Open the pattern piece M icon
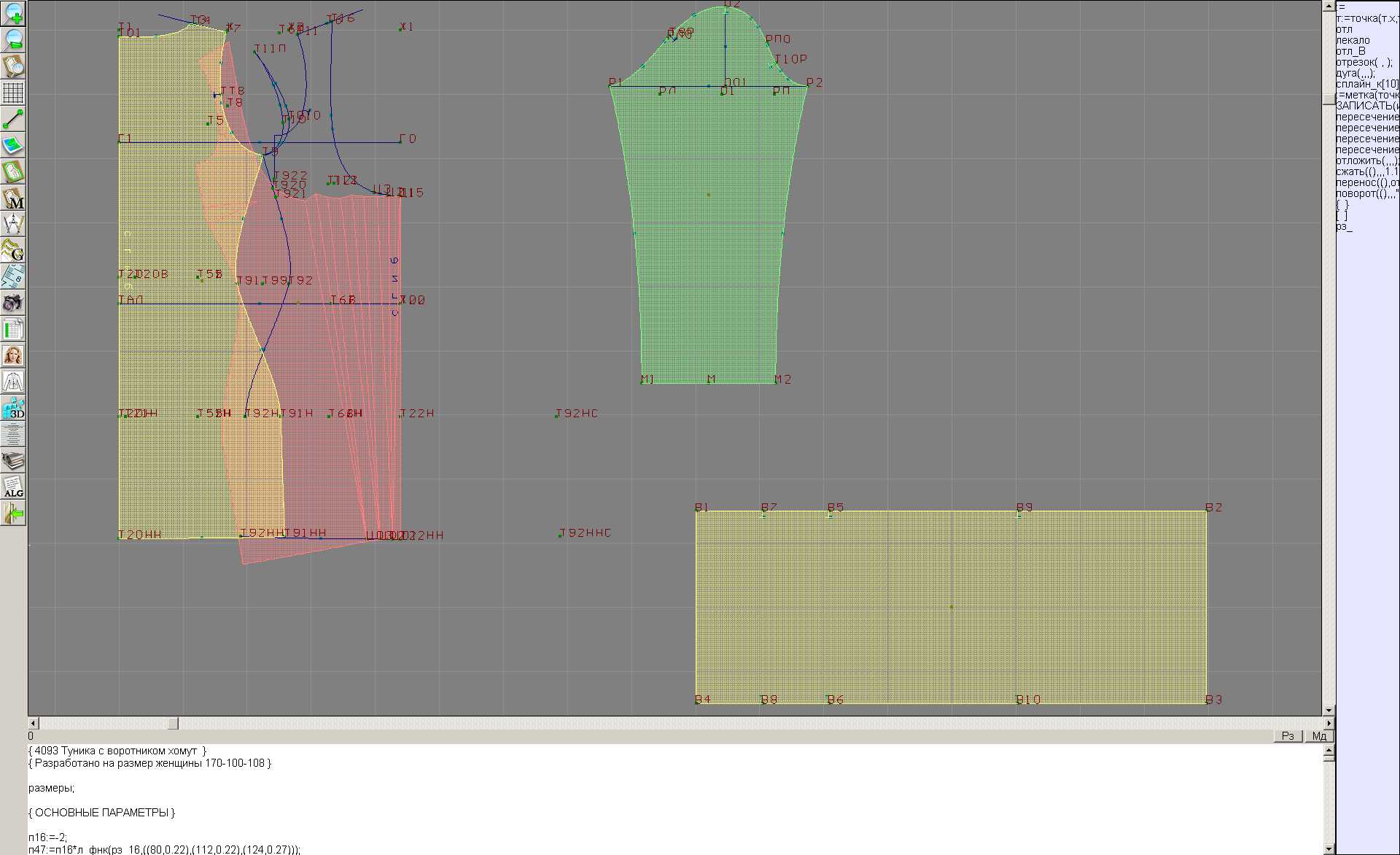This screenshot has width=1400, height=855. 13,198
